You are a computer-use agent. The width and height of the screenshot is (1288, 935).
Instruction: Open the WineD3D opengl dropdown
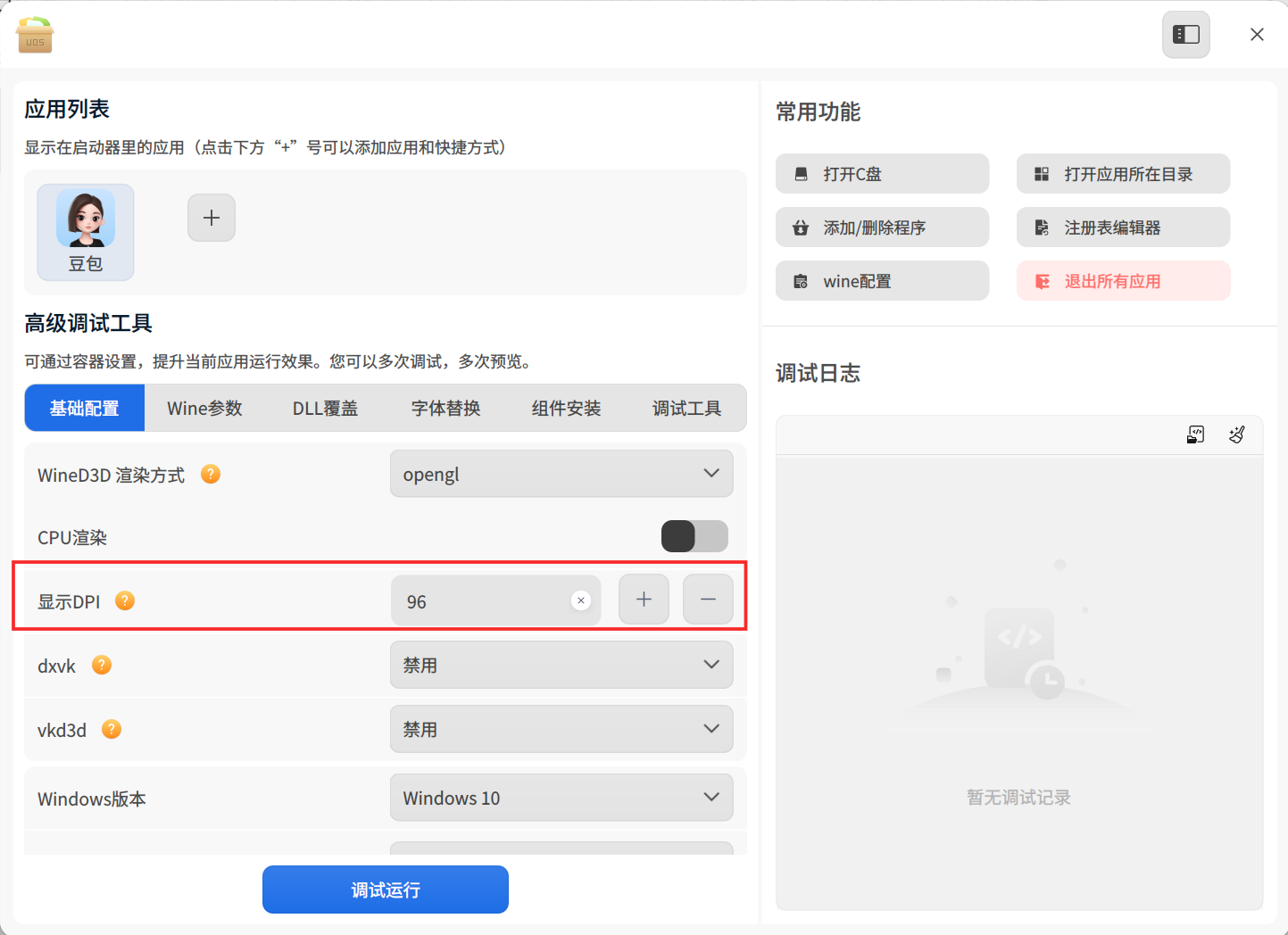click(561, 474)
